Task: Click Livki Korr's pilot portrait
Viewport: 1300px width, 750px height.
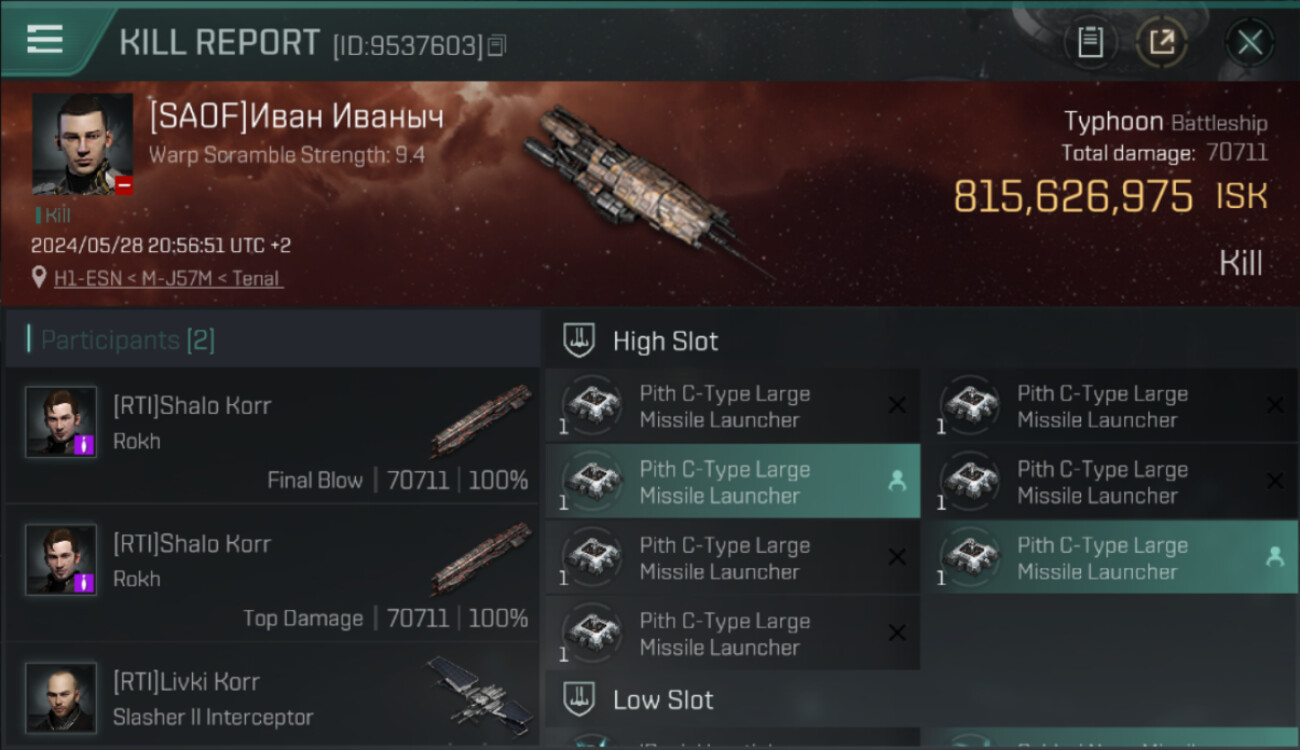Action: (x=61, y=696)
